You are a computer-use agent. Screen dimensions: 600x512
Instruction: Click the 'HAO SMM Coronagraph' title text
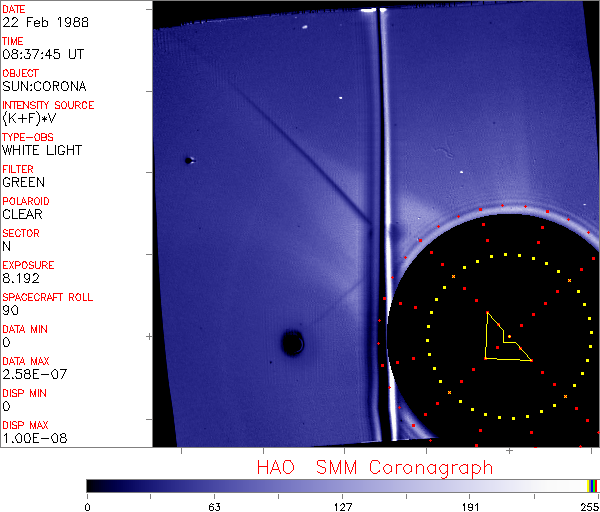tap(374, 467)
